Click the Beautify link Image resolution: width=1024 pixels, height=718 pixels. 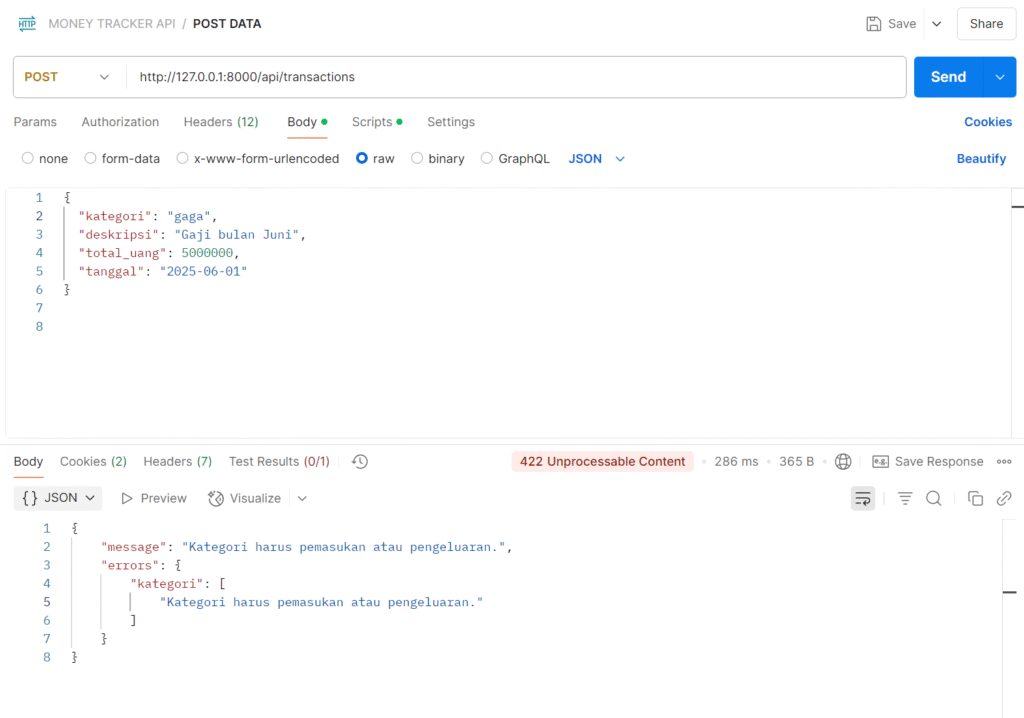pyautogui.click(x=981, y=158)
